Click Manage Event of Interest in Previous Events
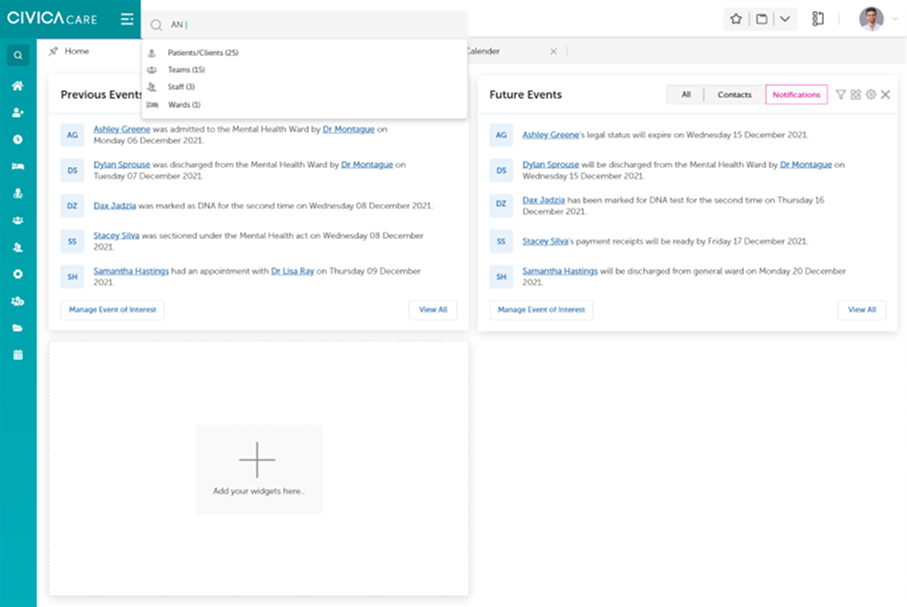The image size is (907, 607). (x=112, y=310)
